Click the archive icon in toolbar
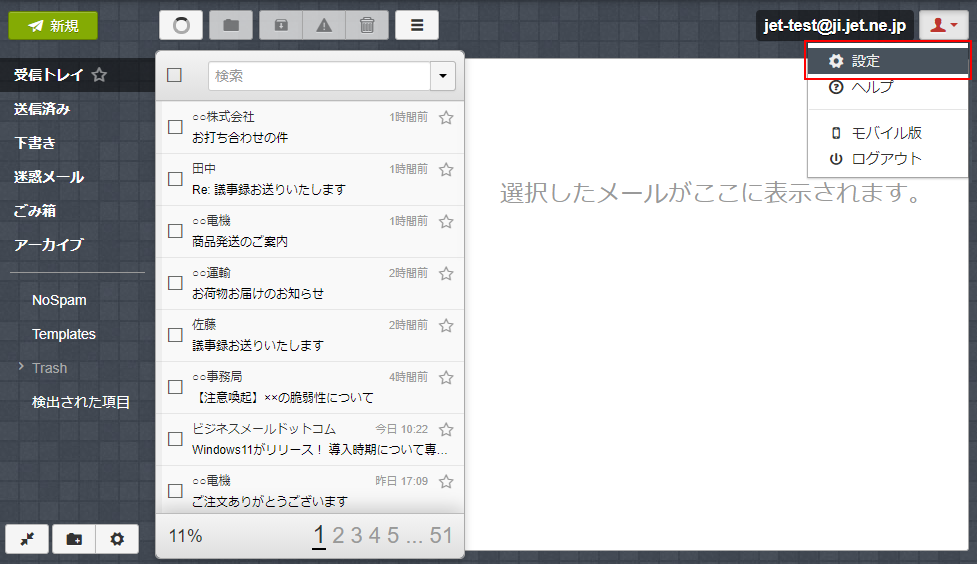The height and width of the screenshot is (564, 977). click(x=281, y=26)
